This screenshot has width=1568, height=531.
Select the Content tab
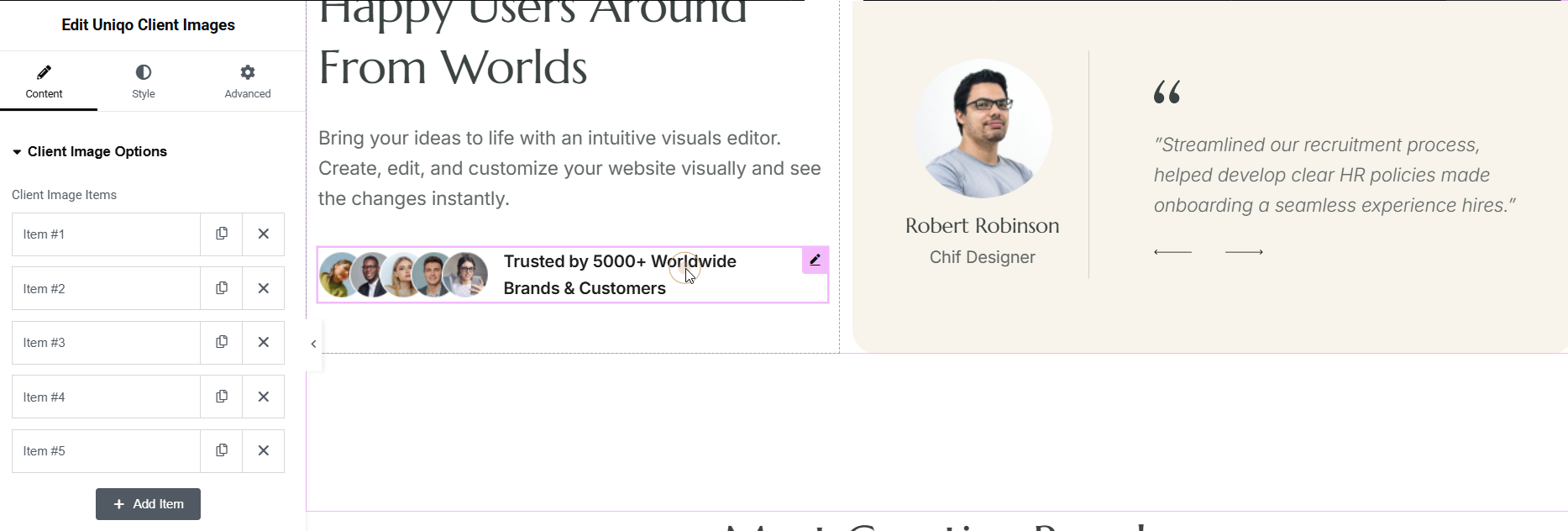click(45, 81)
